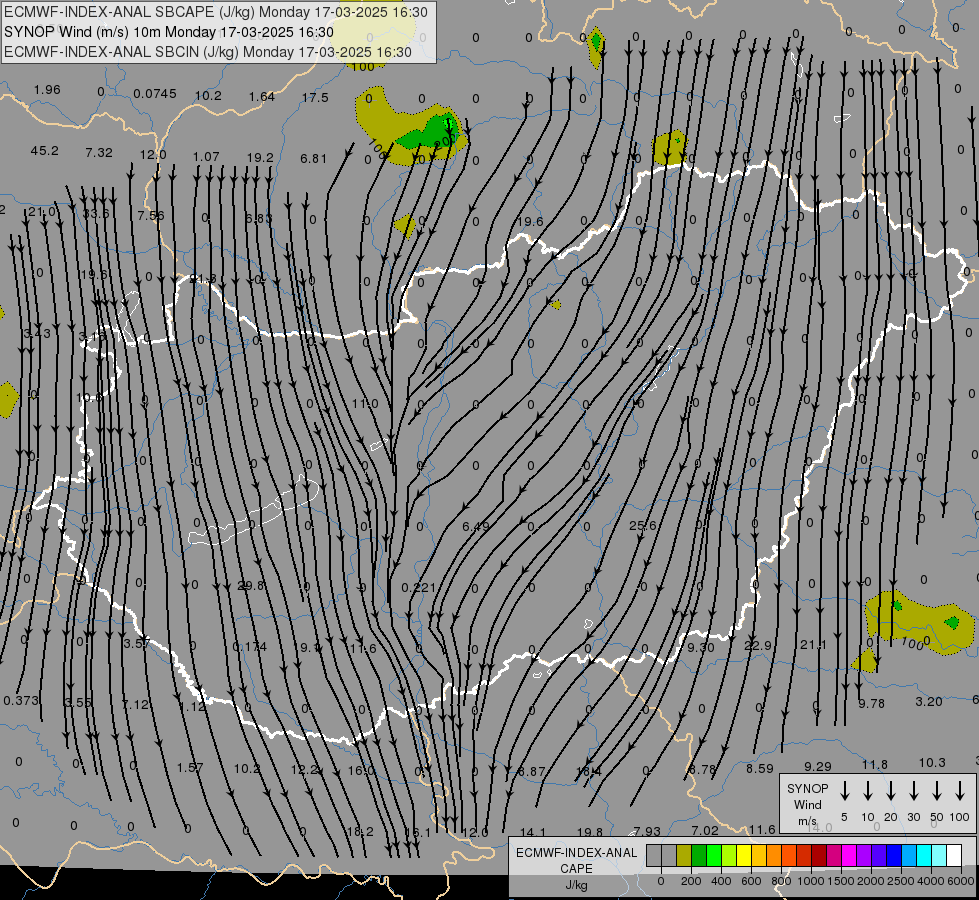Click the CAPE patch labeled 100 in southeast
Screen dimensions: 979x900
[x=919, y=622]
